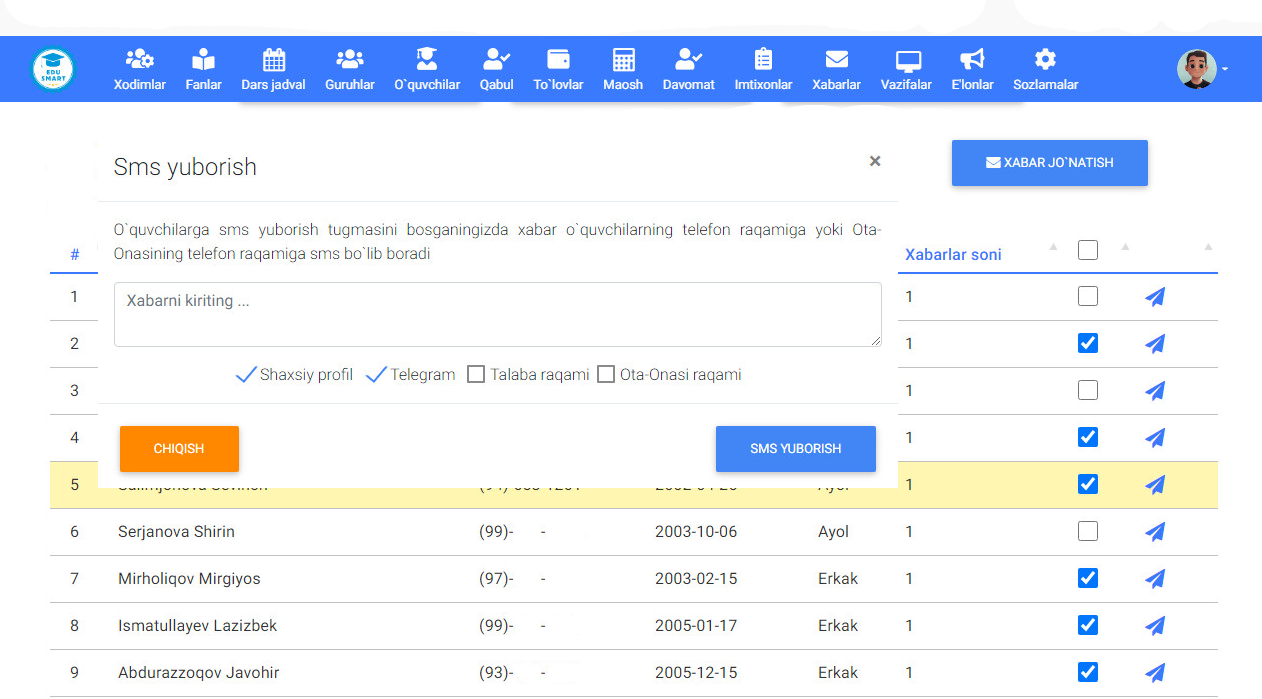Click the orange CHIQISH button

pos(179,449)
